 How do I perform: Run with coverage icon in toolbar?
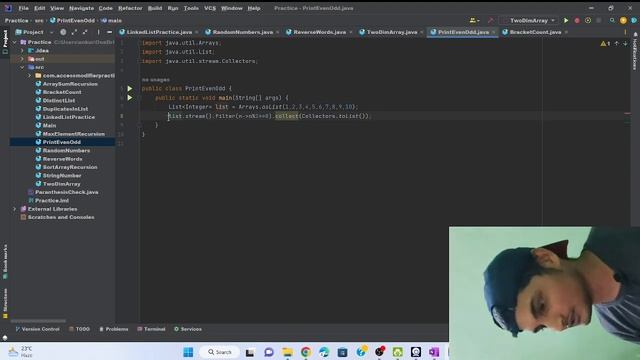coord(588,20)
